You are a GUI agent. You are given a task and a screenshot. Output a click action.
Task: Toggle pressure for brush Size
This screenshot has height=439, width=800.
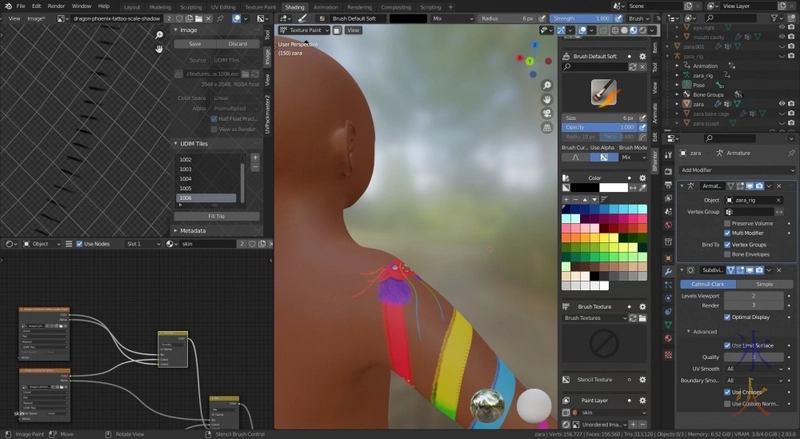(x=643, y=117)
